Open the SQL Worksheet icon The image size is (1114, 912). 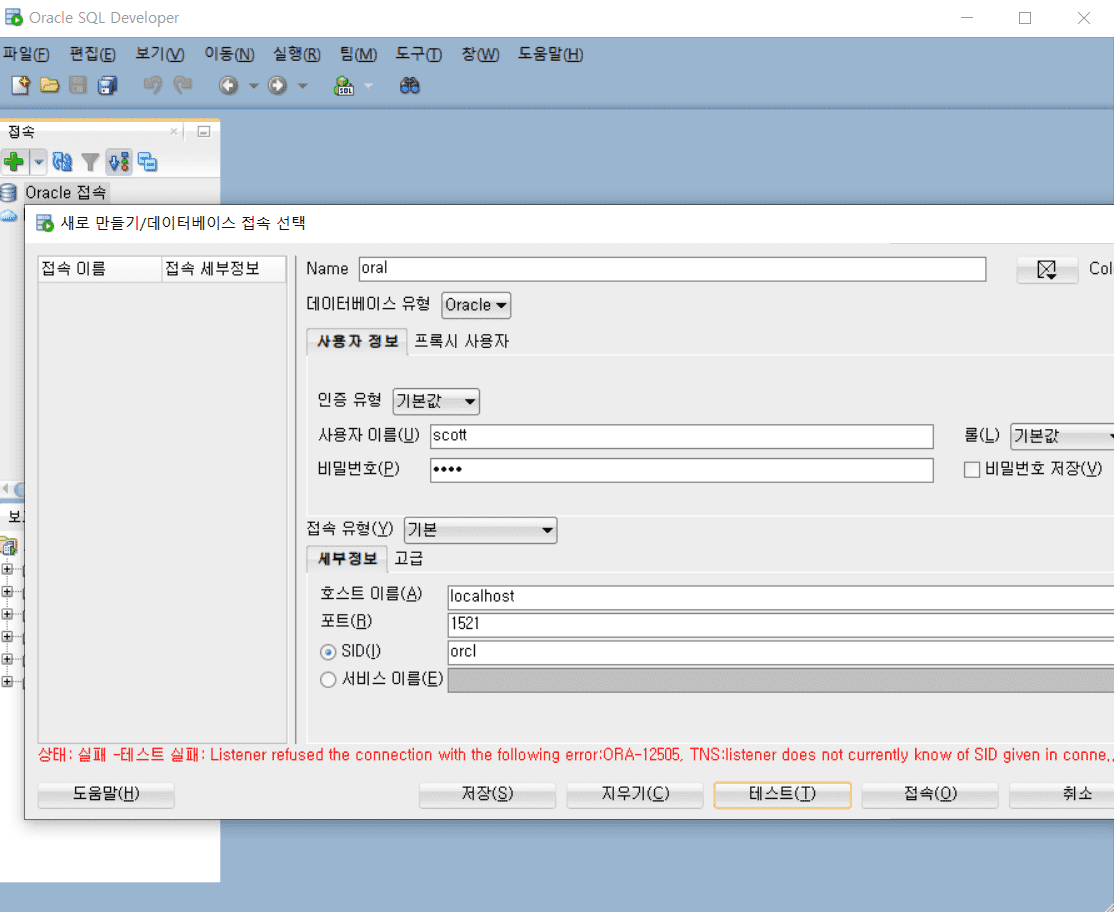pyautogui.click(x=344, y=86)
